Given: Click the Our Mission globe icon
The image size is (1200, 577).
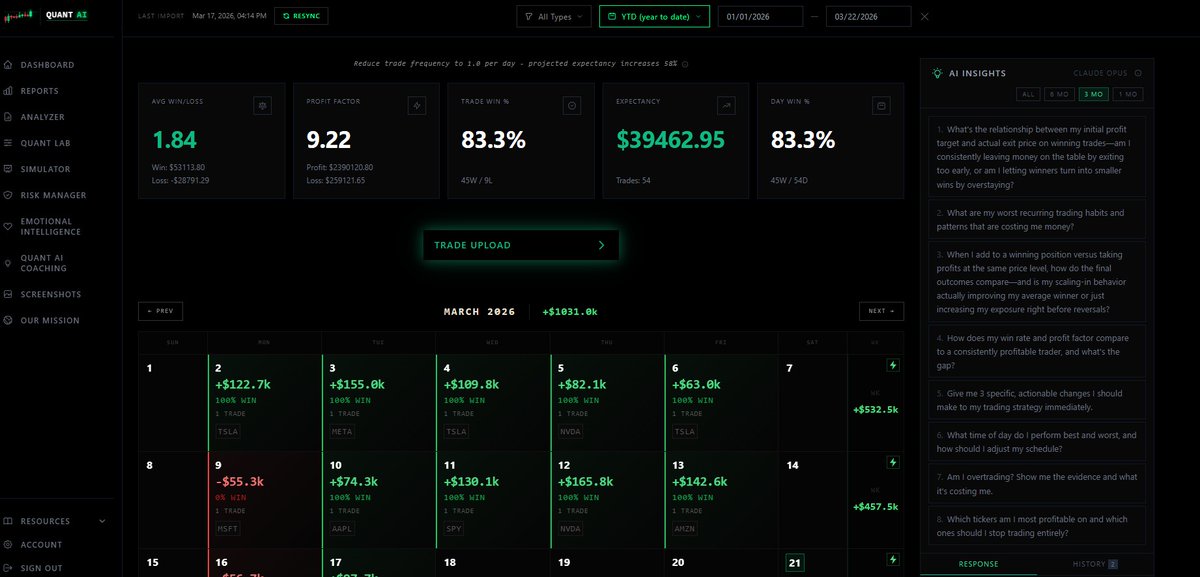Looking at the screenshot, I should (x=8, y=320).
